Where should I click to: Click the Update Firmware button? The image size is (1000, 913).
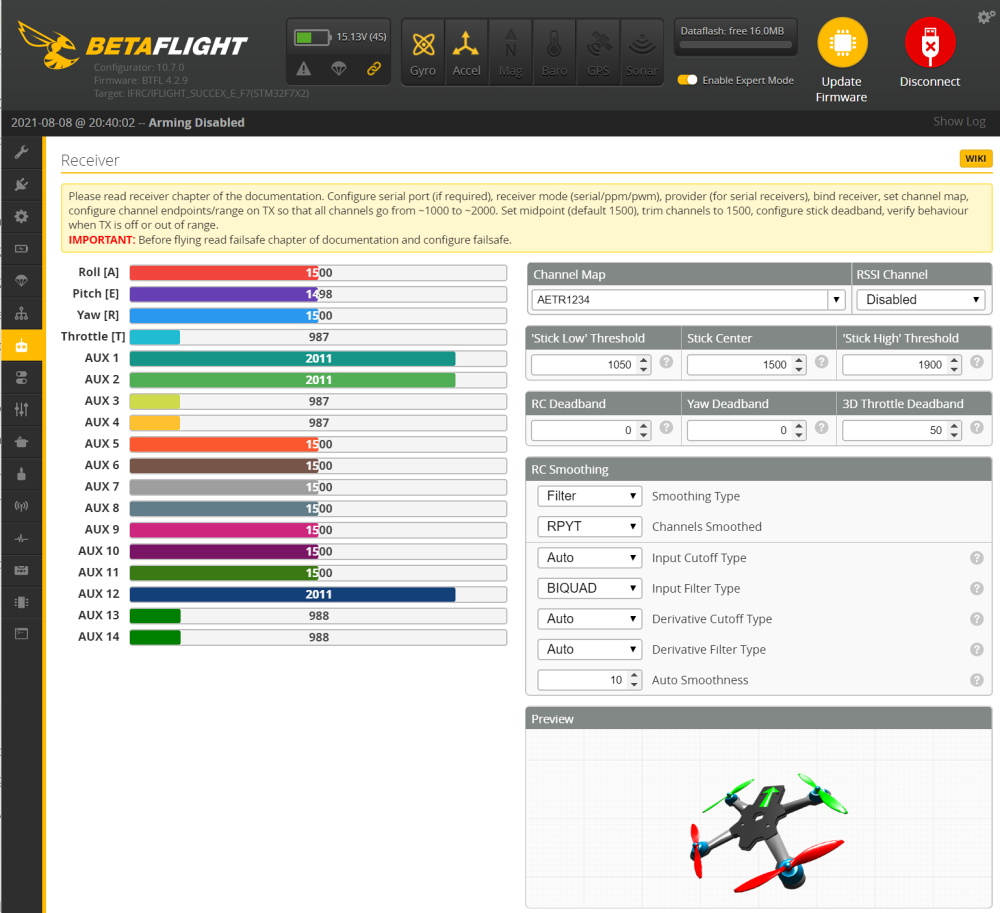click(842, 60)
